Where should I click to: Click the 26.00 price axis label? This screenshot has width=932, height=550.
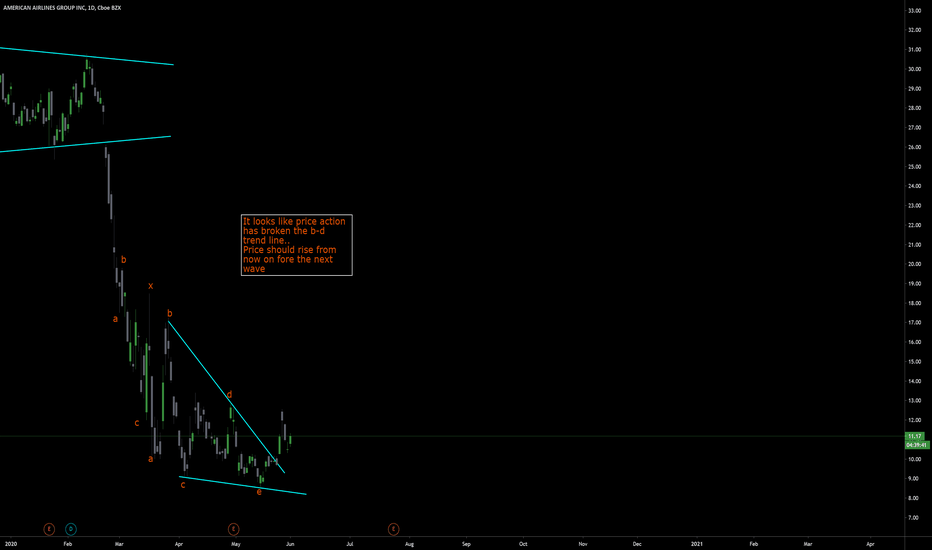pos(914,147)
